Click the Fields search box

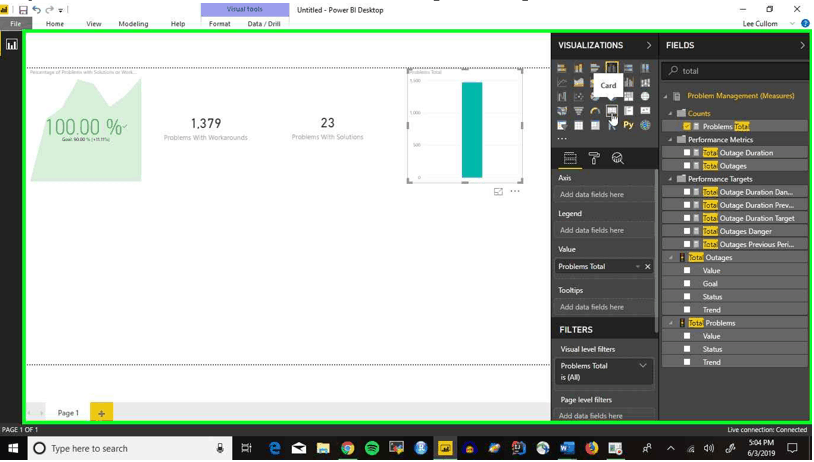tap(735, 71)
